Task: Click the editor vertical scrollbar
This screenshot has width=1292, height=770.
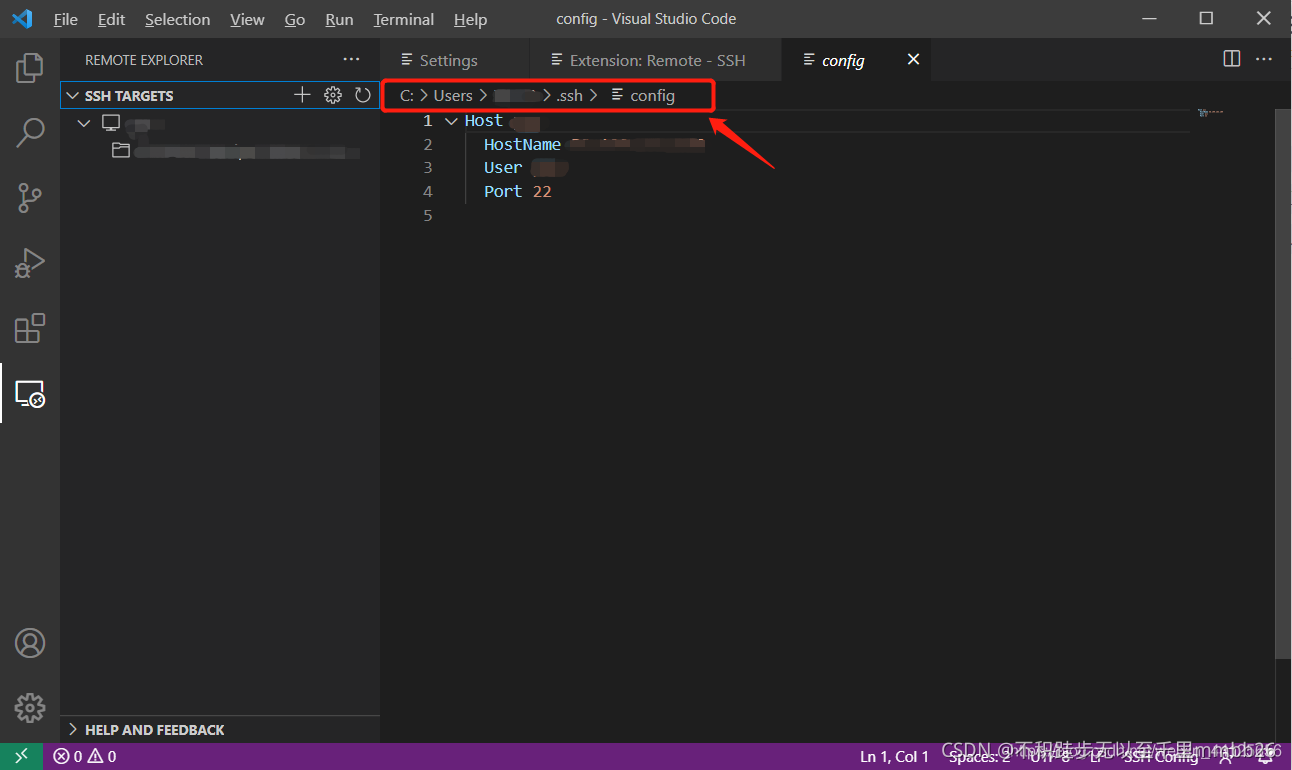Action: (x=1284, y=383)
